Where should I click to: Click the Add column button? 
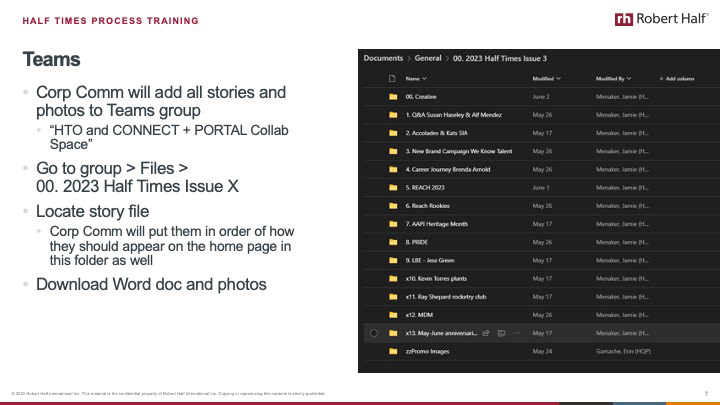pos(676,79)
